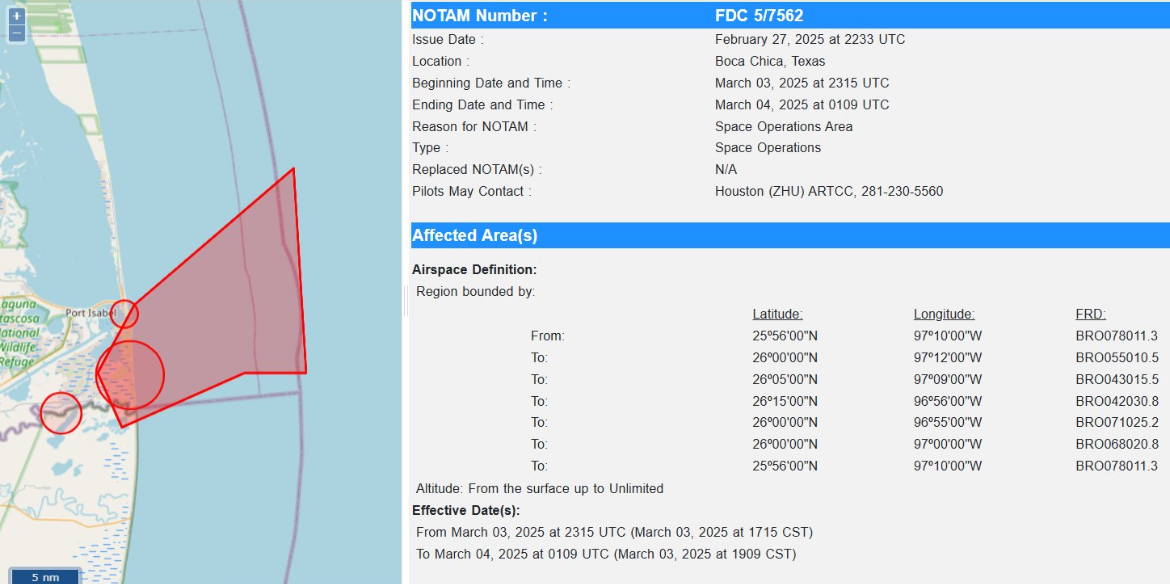Screen dimensions: 1170x584
Task: Click the BRO042030.8 FRD value
Action: [x=1116, y=401]
